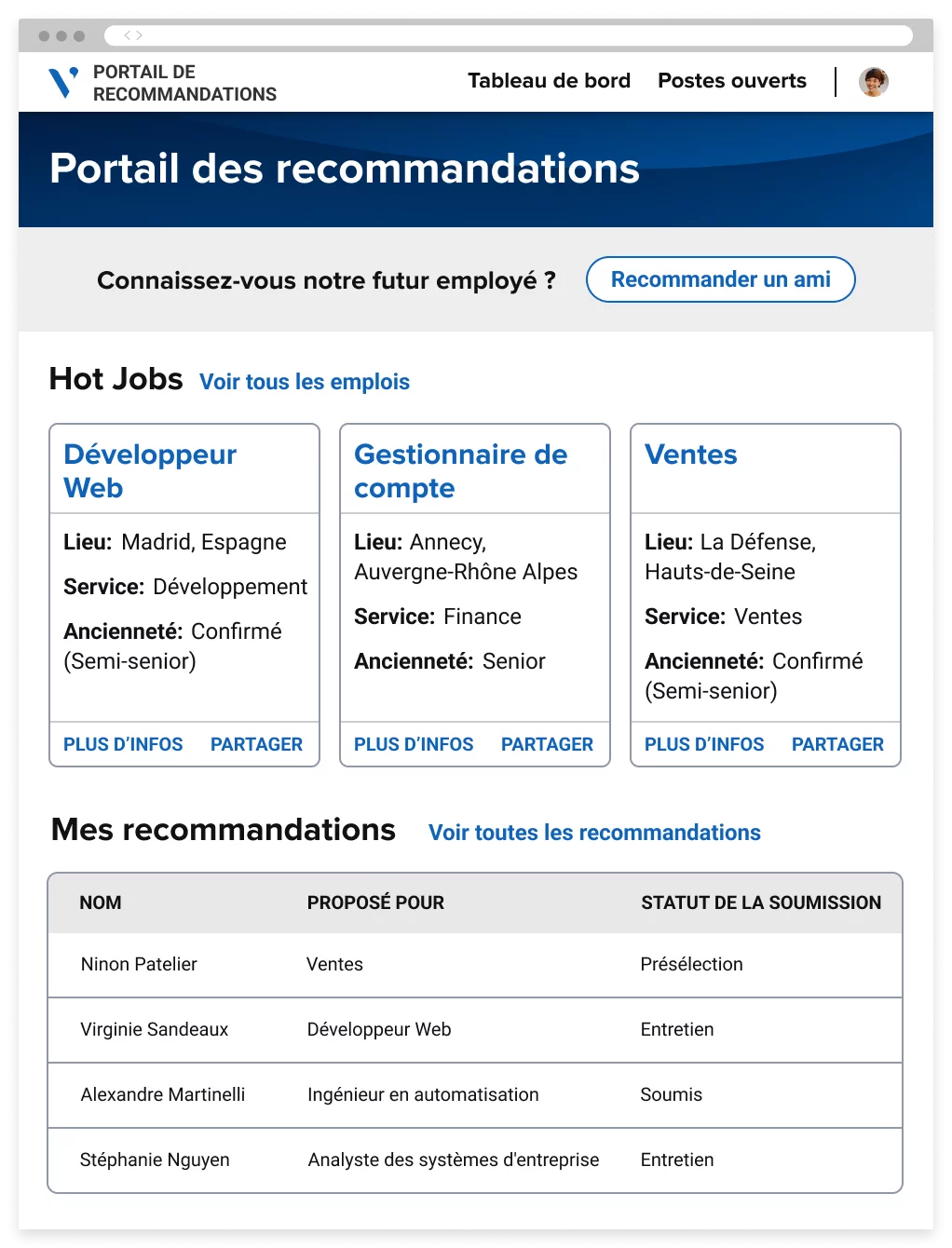952x1248 pixels.
Task: Click the browser forward arrow
Action: (140, 36)
